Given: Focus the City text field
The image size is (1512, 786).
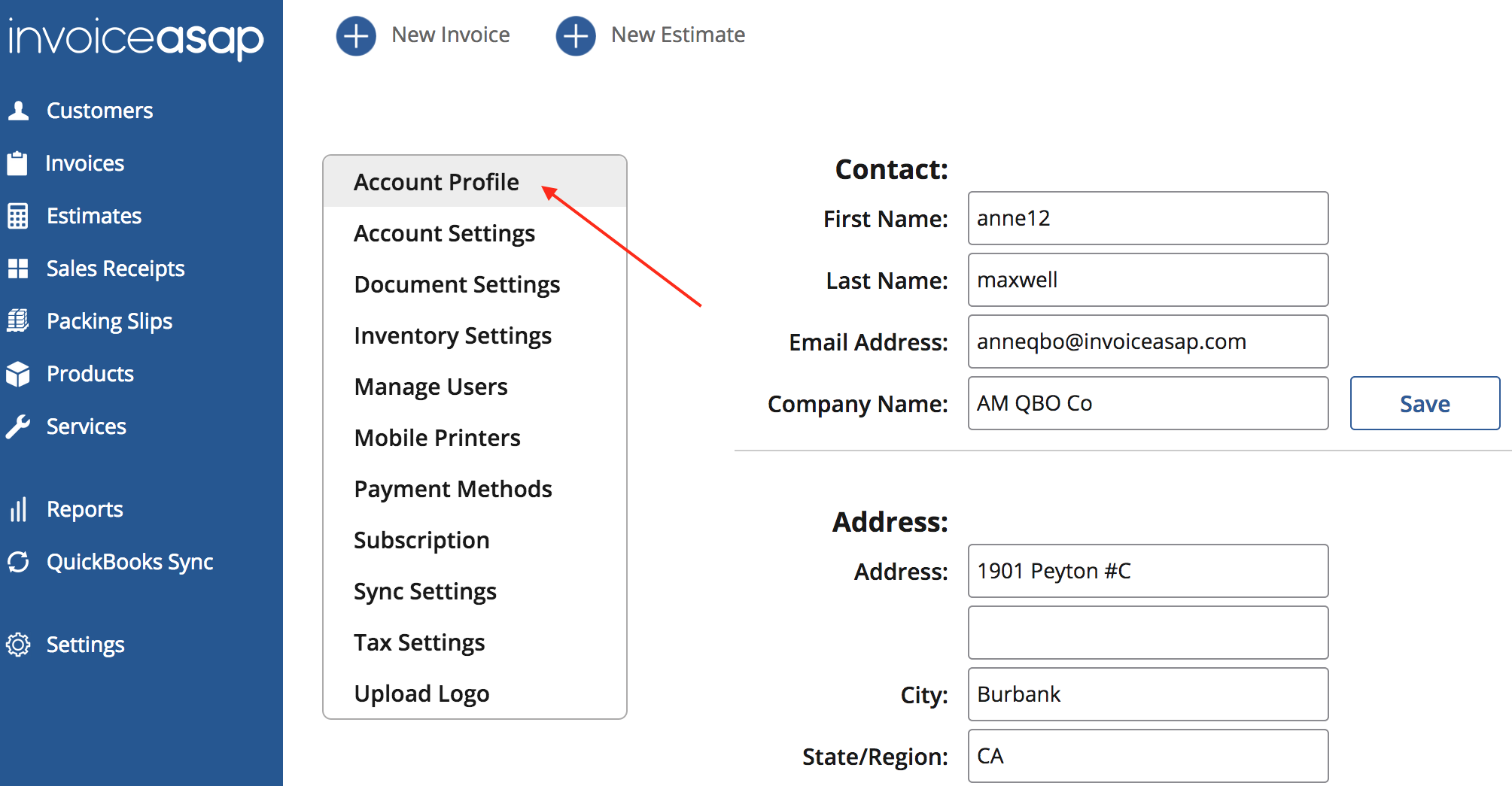Looking at the screenshot, I should 1147,694.
